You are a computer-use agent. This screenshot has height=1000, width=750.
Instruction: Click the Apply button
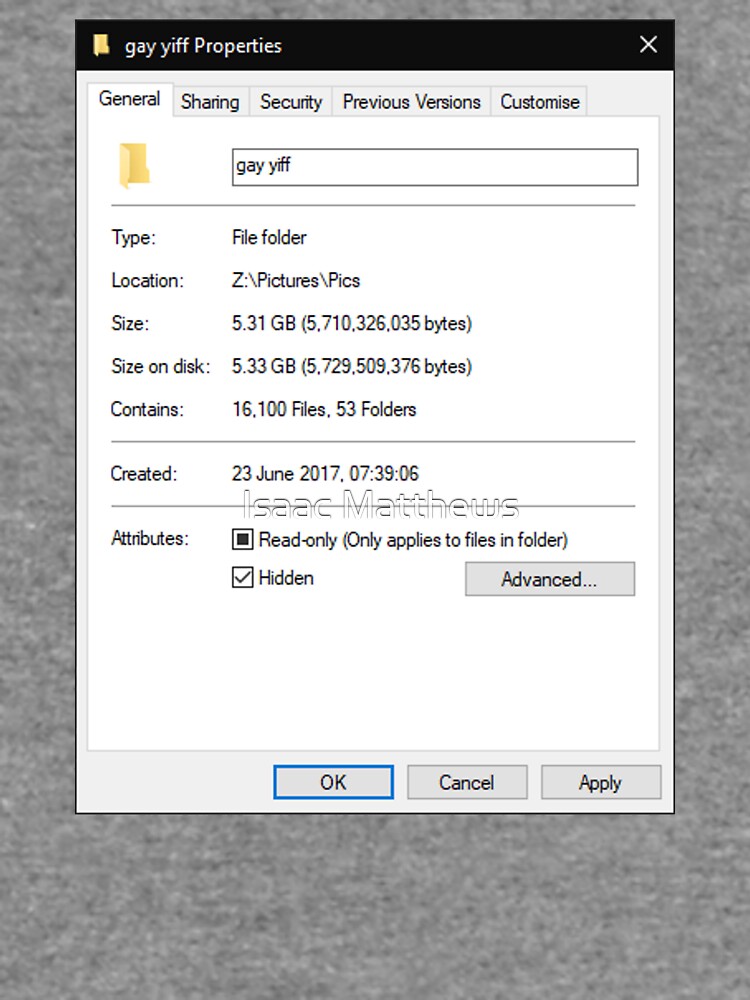click(x=601, y=782)
